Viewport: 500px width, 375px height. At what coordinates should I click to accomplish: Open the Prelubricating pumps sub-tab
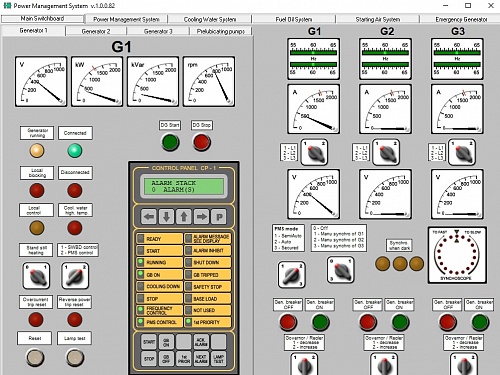click(x=220, y=31)
